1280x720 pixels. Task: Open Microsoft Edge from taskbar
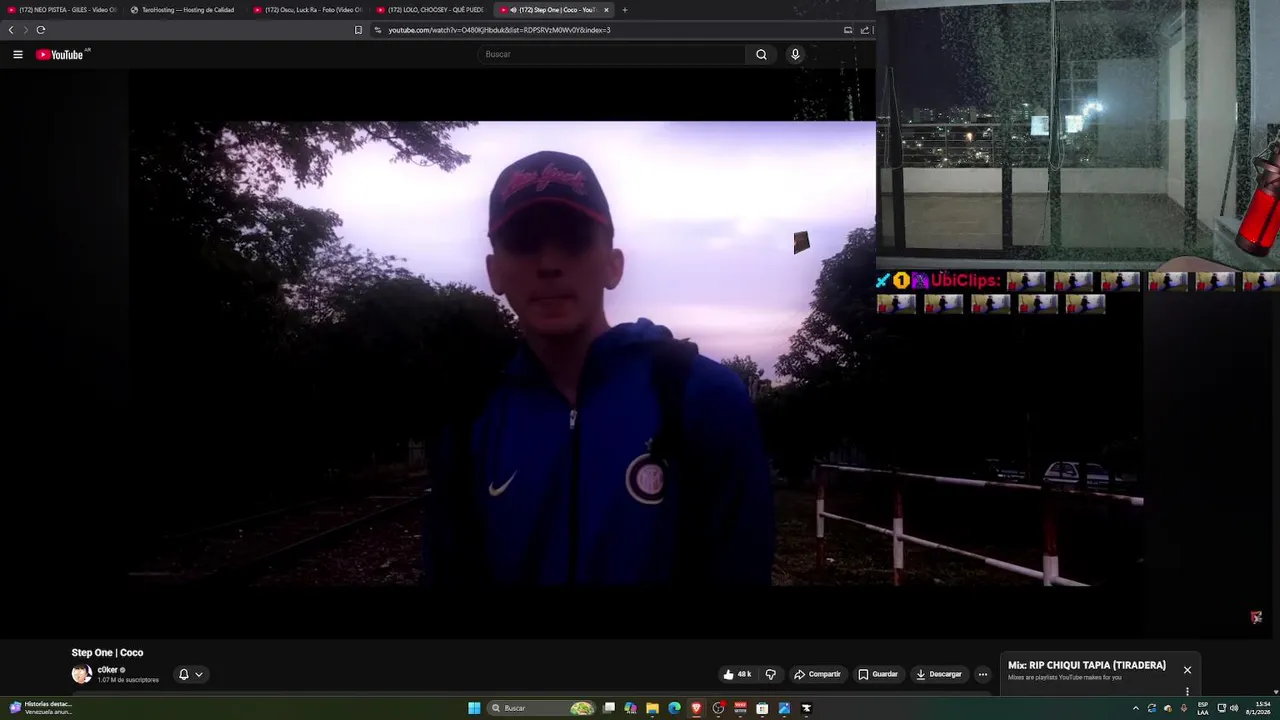(x=674, y=708)
